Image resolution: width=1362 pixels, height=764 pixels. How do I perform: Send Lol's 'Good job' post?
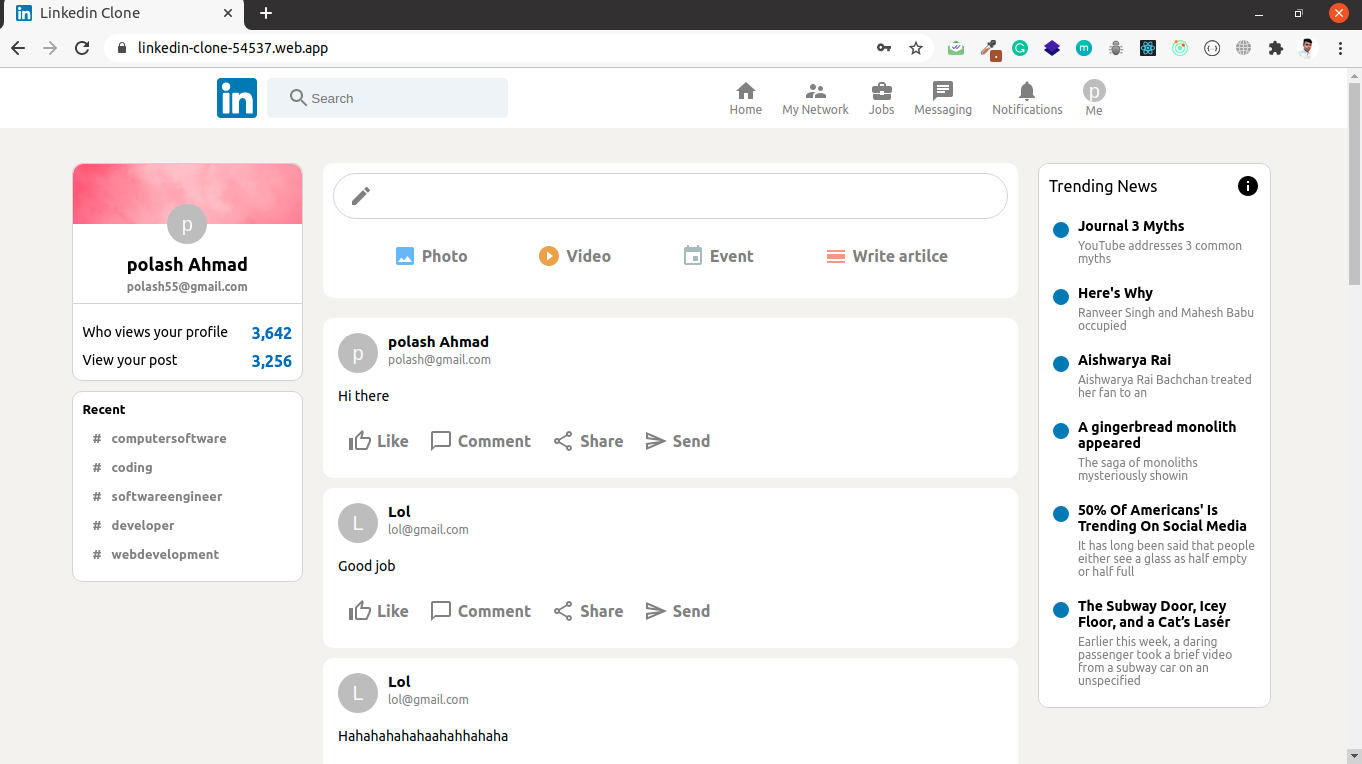tap(678, 611)
